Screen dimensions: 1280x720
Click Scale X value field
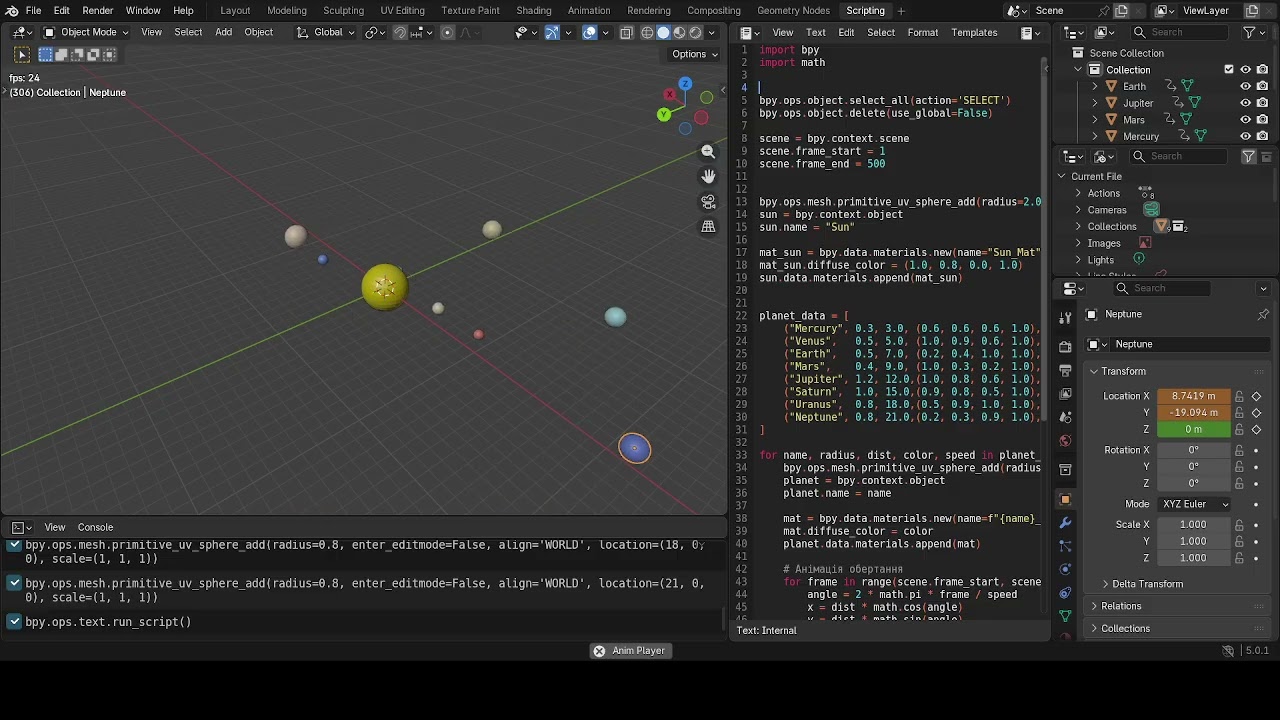[x=1194, y=524]
